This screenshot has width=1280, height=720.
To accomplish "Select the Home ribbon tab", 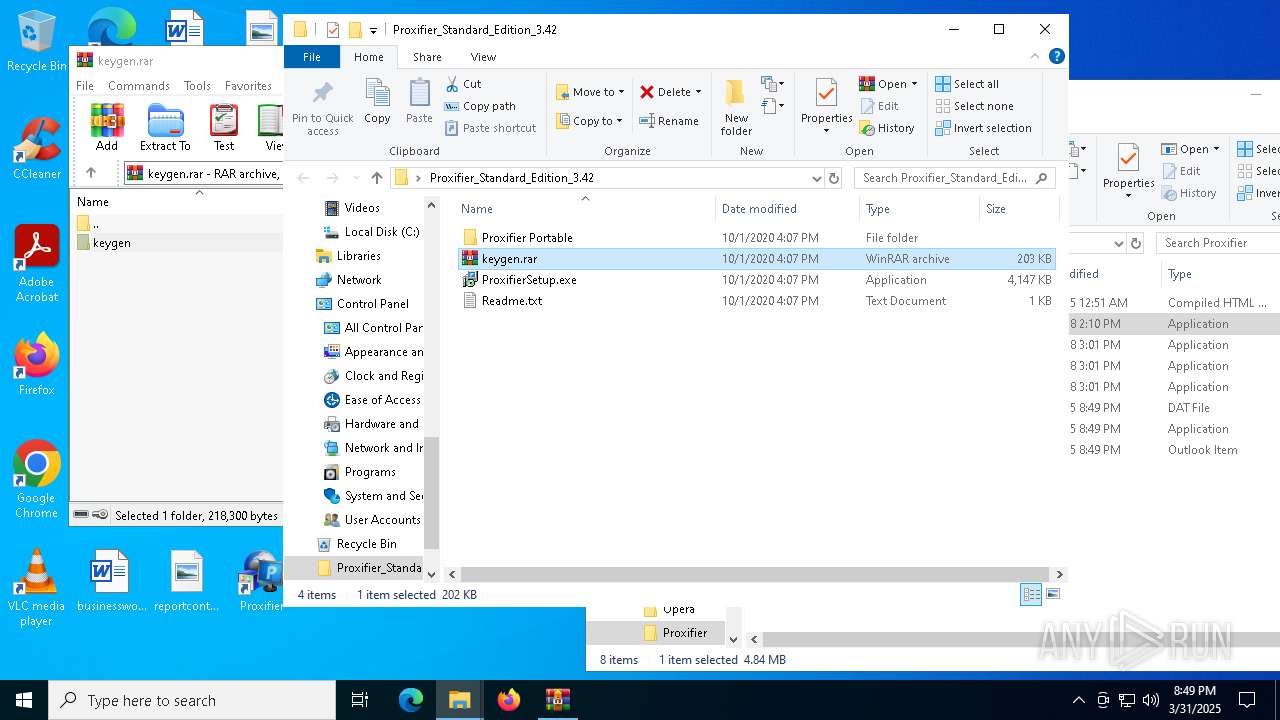I will (369, 57).
